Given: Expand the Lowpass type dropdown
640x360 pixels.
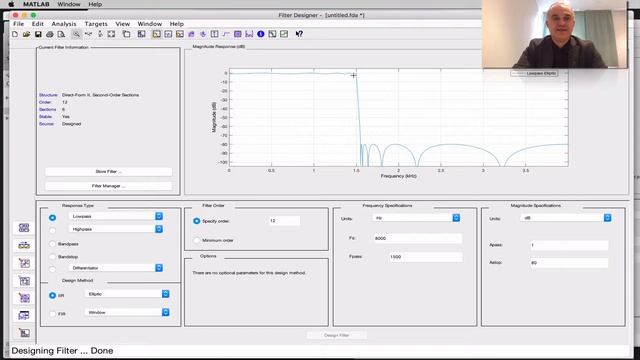Looking at the screenshot, I should 116,216.
